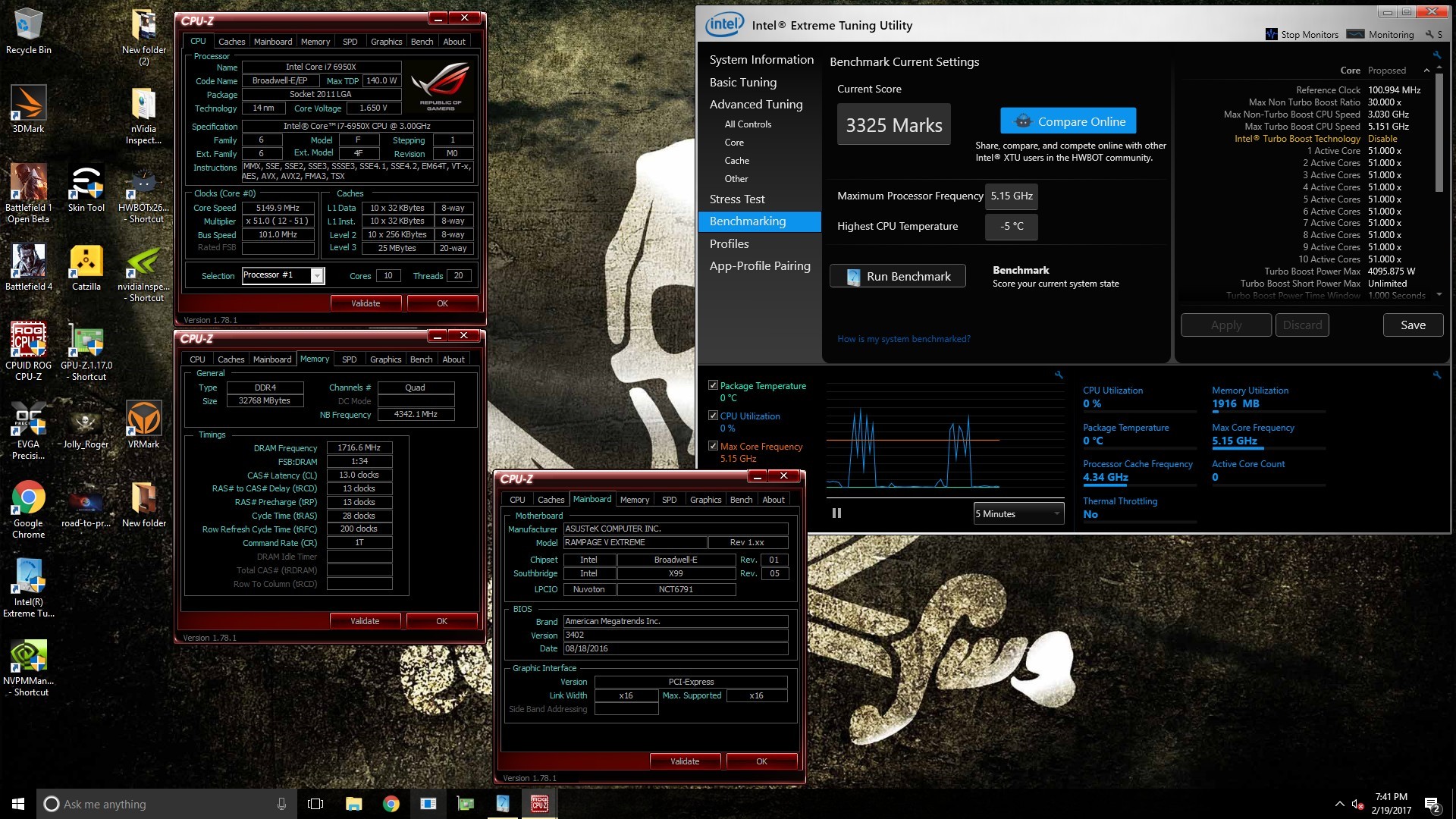
Task: Open Task View on the taskbar
Action: [316, 804]
